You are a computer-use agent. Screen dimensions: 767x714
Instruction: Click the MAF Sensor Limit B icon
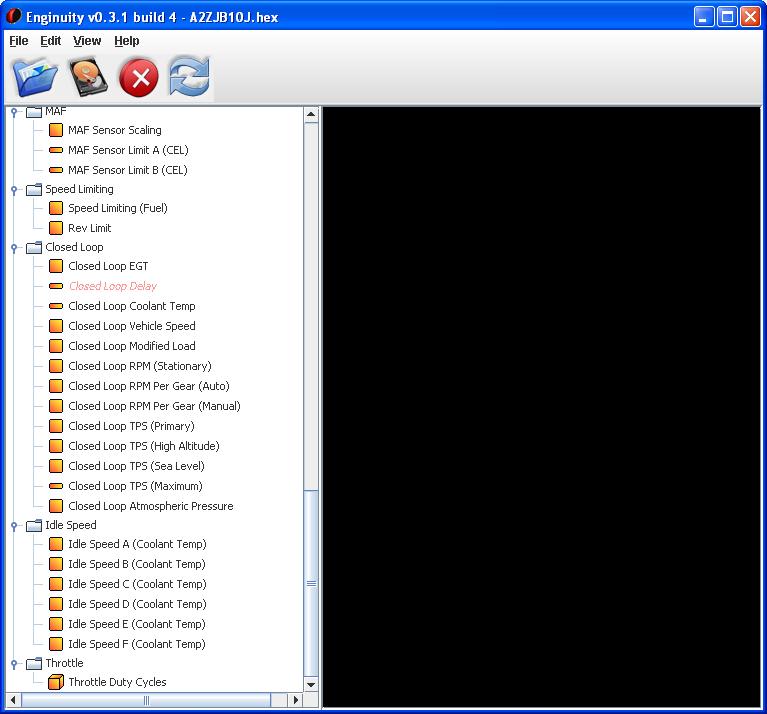[56, 170]
